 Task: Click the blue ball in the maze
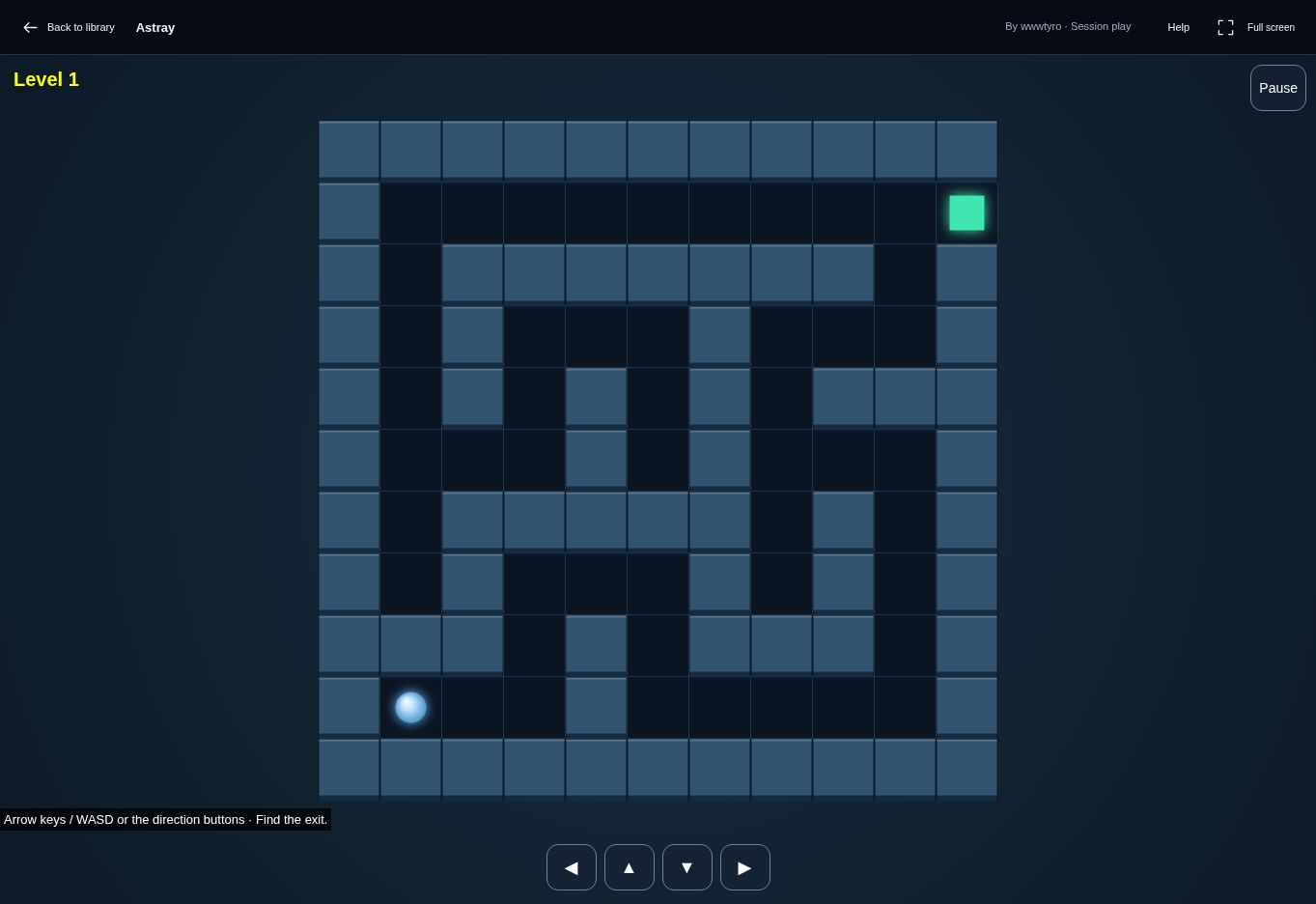[x=410, y=707]
